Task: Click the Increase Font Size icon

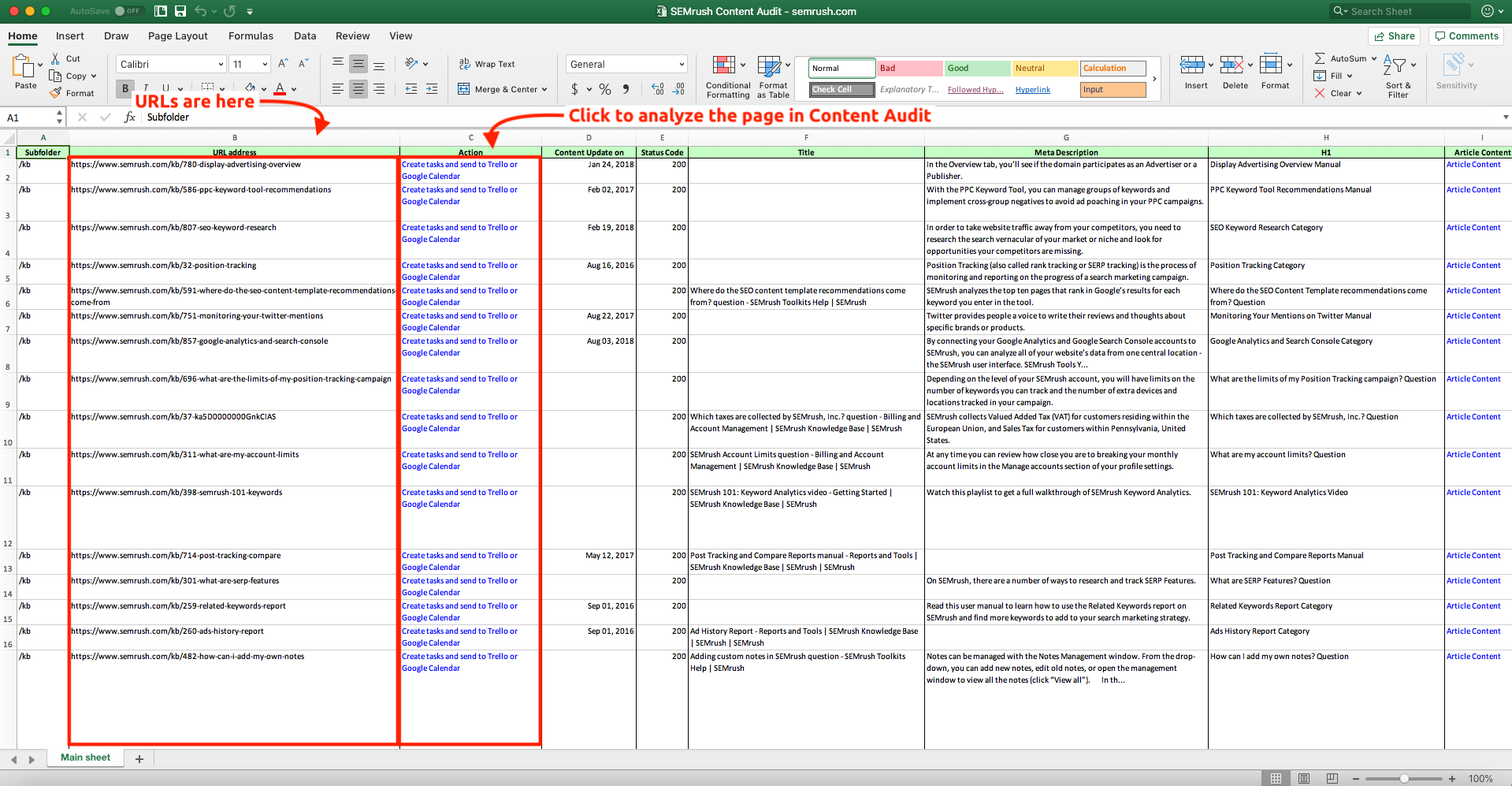Action: (283, 64)
